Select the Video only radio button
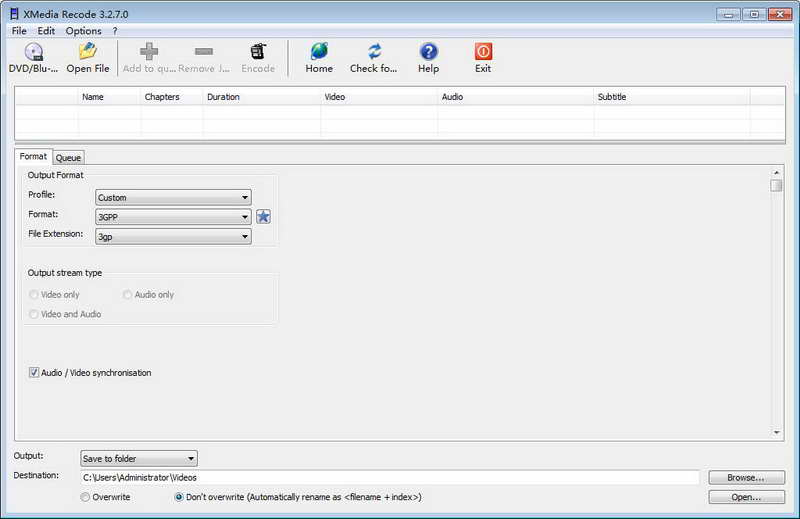Viewport: 800px width, 519px height. (34, 294)
